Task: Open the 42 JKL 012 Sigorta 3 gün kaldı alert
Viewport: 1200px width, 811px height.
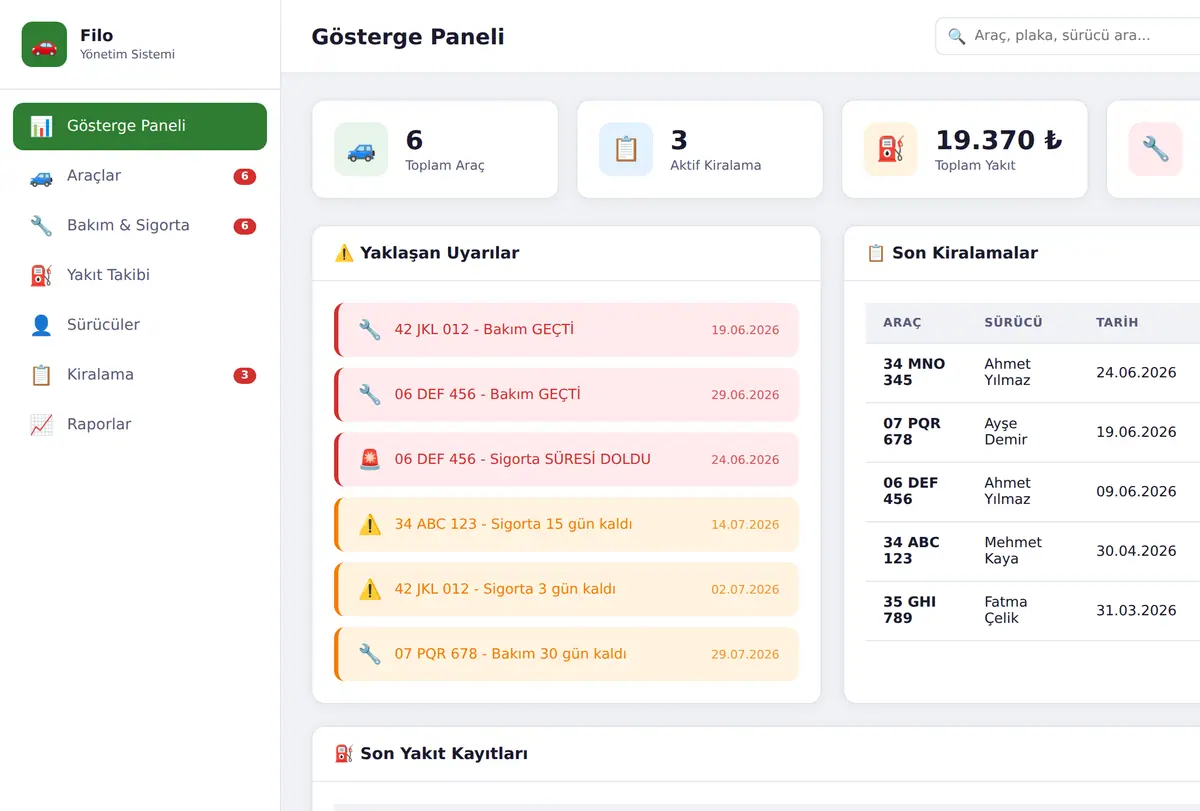Action: click(x=567, y=590)
